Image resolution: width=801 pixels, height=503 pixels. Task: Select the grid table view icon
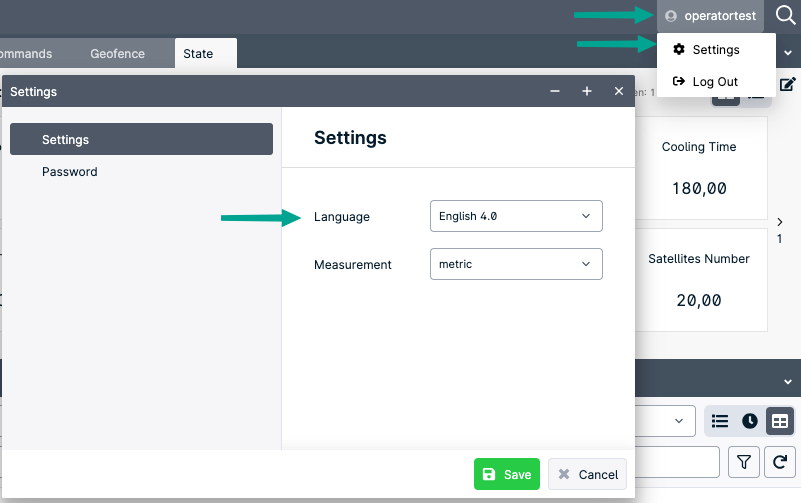(x=780, y=421)
